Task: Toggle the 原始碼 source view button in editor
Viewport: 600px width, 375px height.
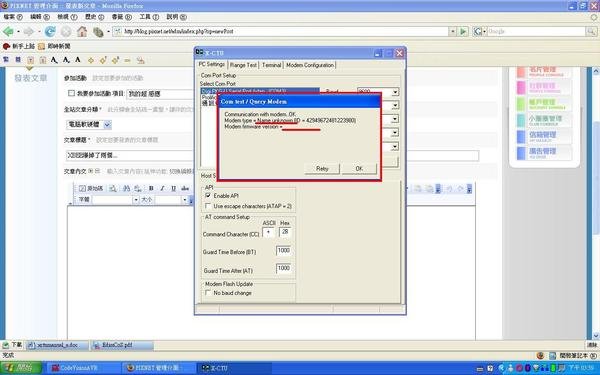Action: click(x=91, y=188)
